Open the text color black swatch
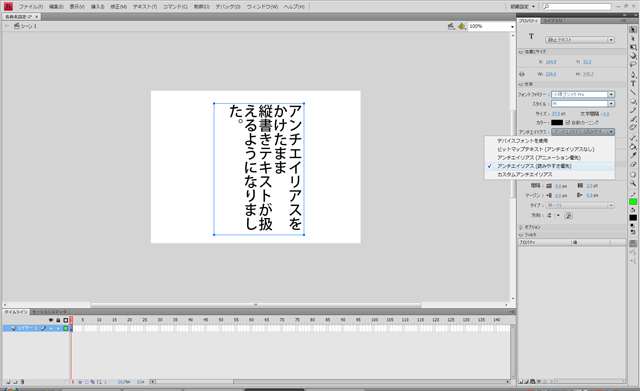The width and height of the screenshot is (640, 391). pos(557,122)
